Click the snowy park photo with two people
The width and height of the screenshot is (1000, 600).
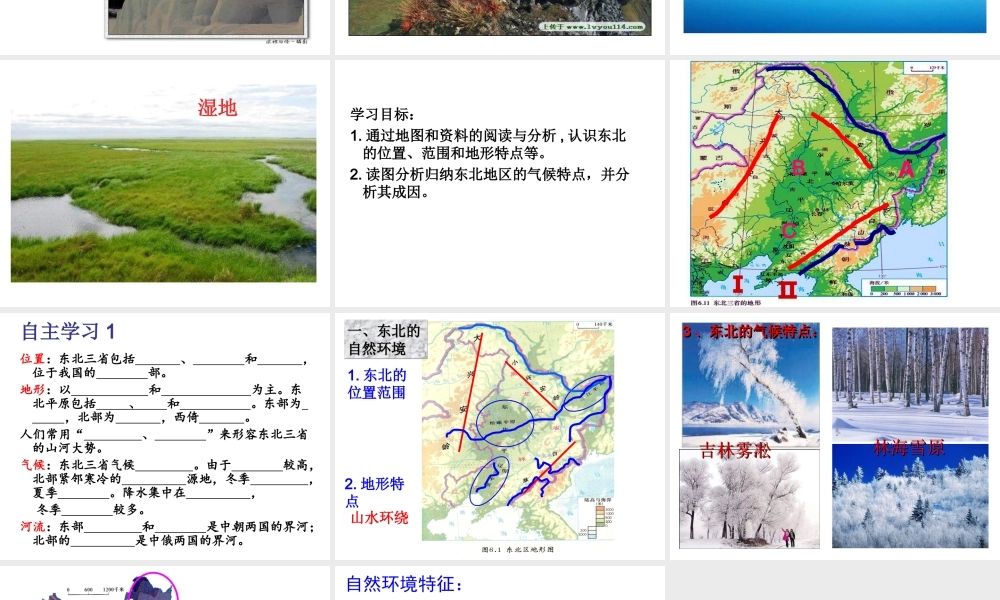749,499
